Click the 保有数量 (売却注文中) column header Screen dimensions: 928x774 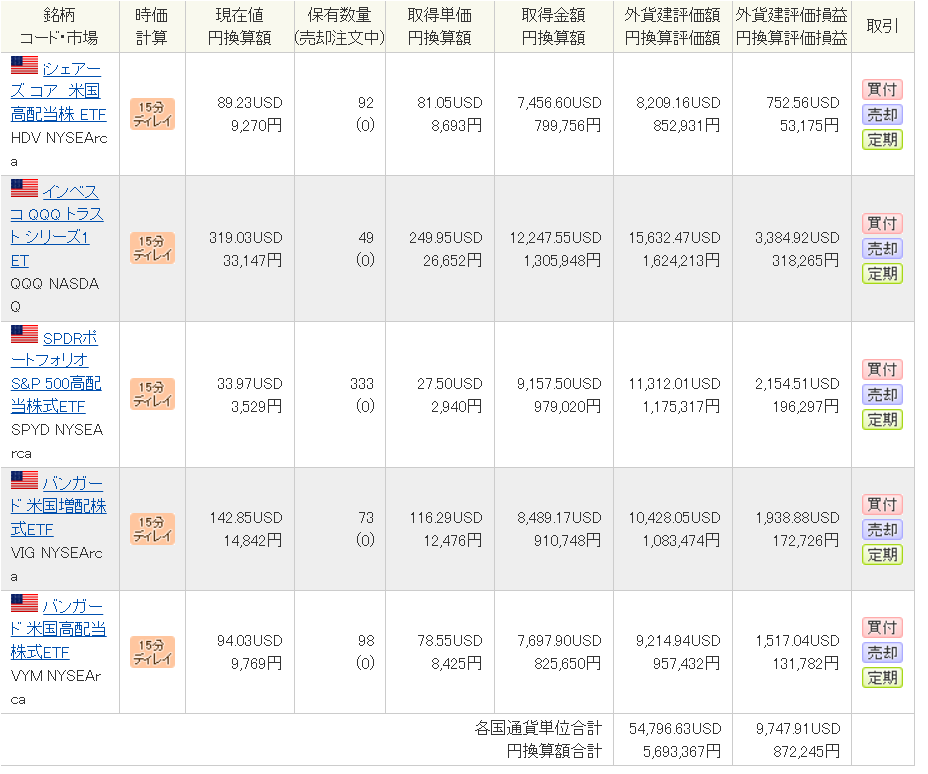click(x=340, y=27)
